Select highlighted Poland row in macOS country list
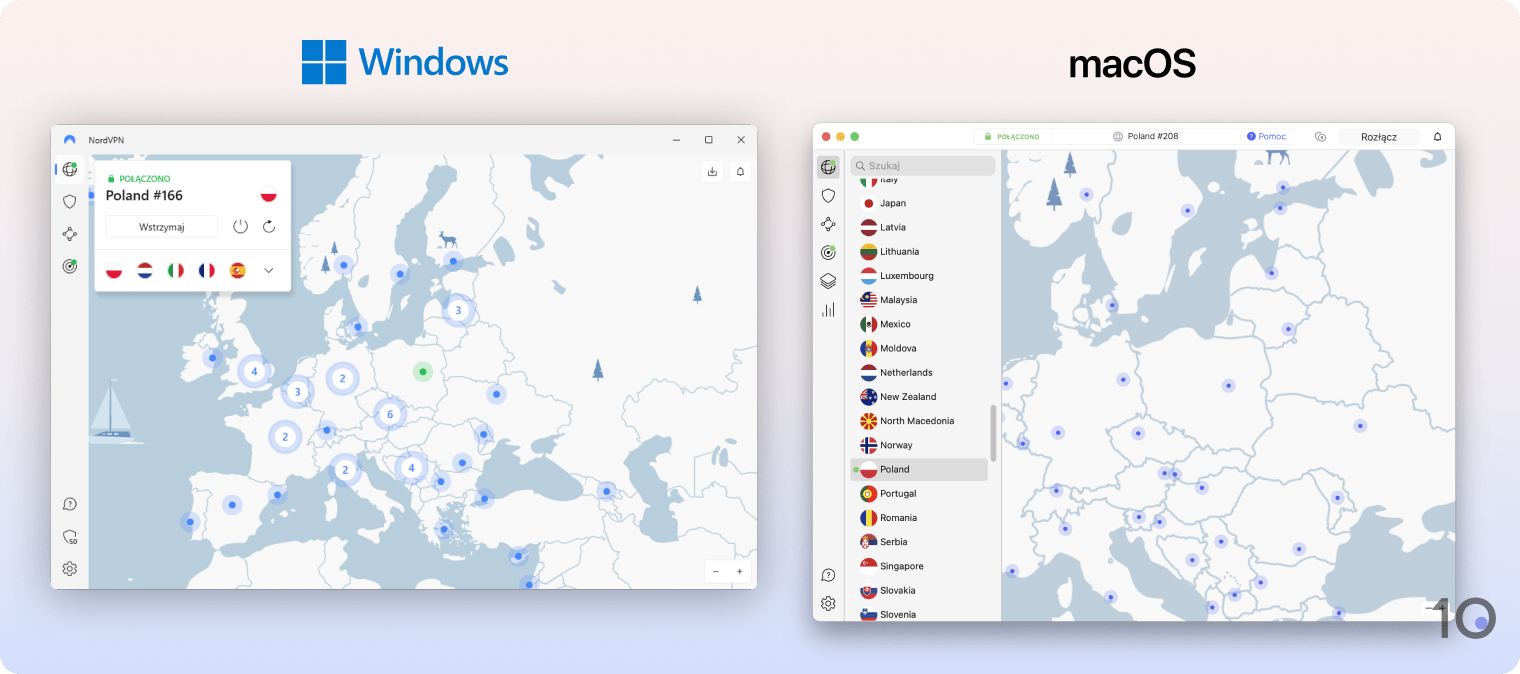Image resolution: width=1520 pixels, height=674 pixels. (919, 469)
